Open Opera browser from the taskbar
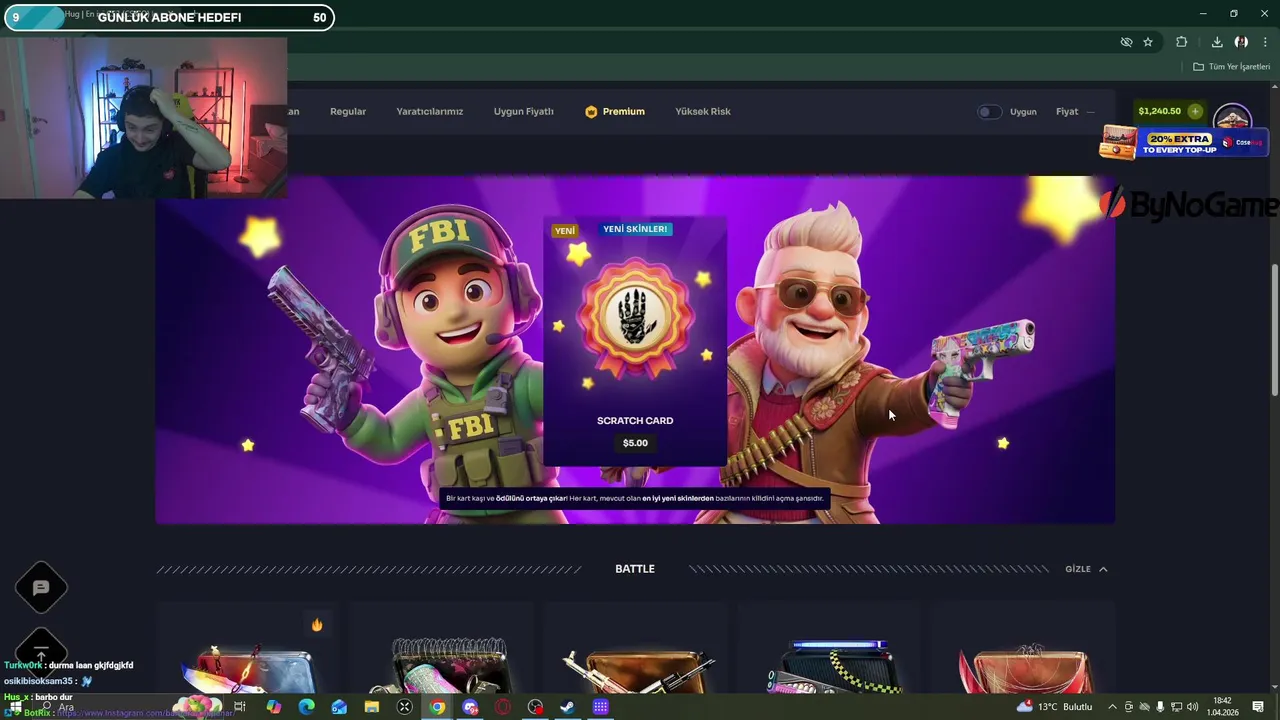 tap(503, 707)
